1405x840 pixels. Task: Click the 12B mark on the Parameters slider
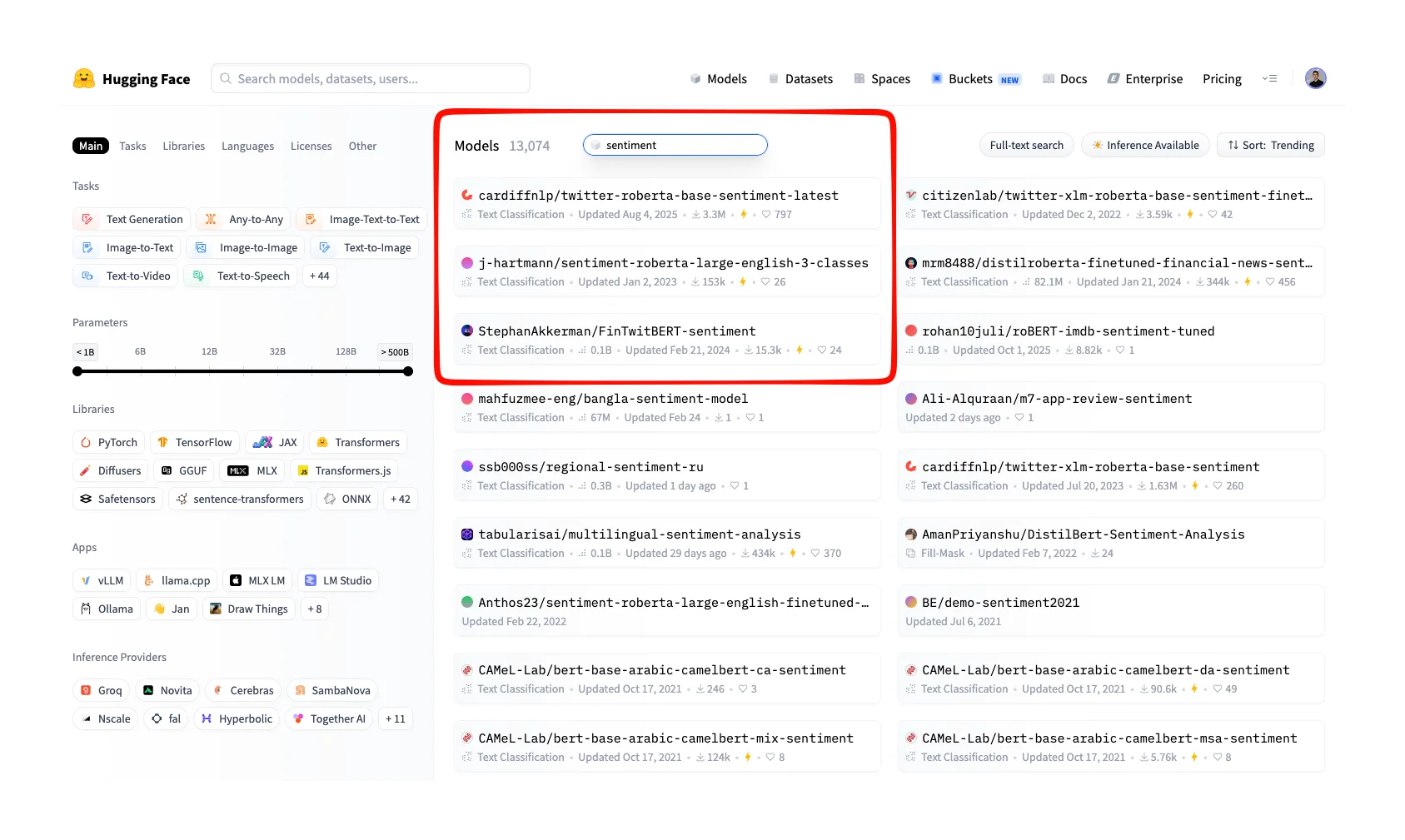(209, 352)
